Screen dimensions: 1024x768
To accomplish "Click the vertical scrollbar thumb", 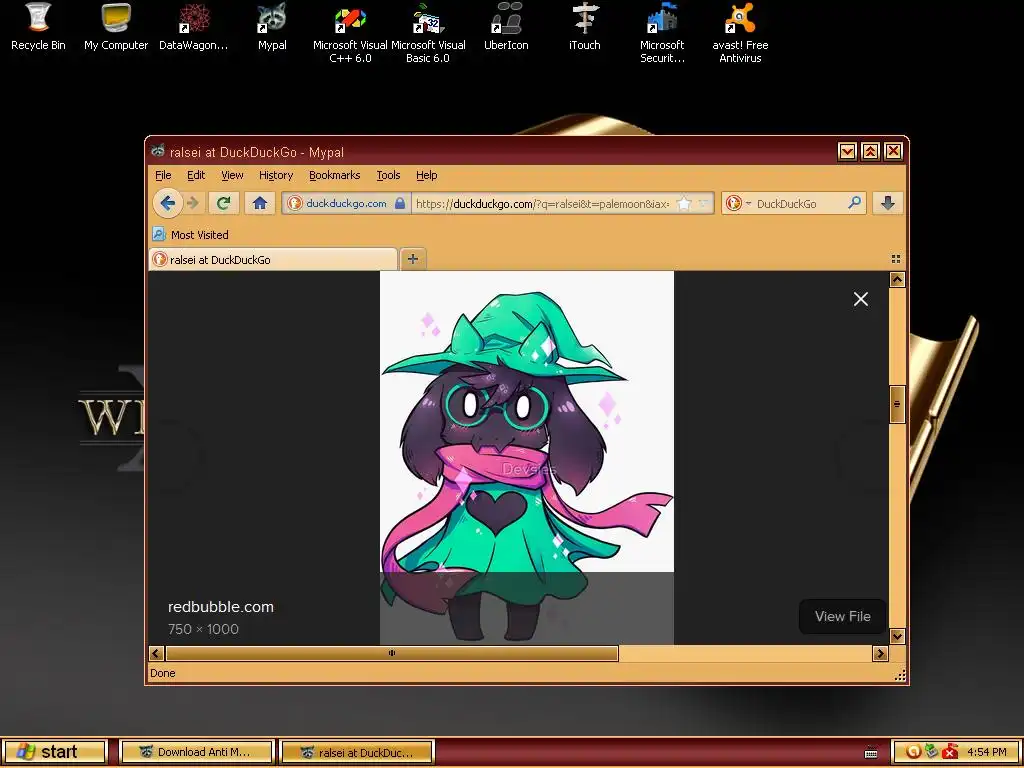I will (x=897, y=404).
